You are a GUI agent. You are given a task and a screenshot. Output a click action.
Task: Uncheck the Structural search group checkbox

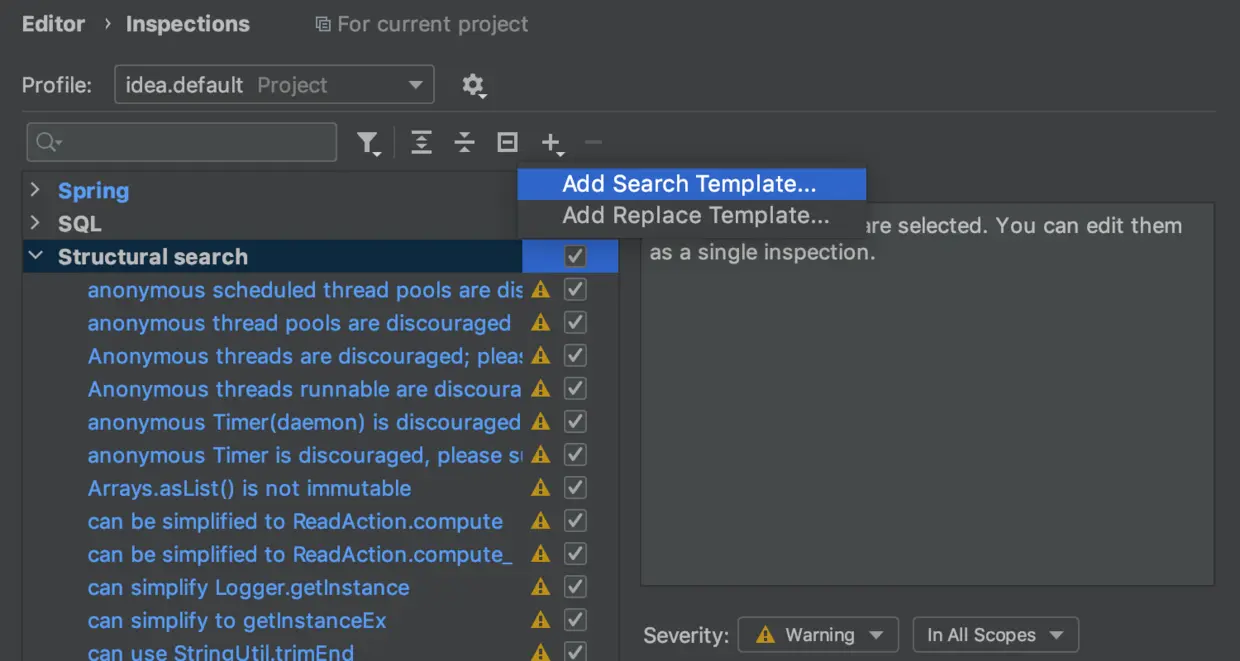[575, 256]
